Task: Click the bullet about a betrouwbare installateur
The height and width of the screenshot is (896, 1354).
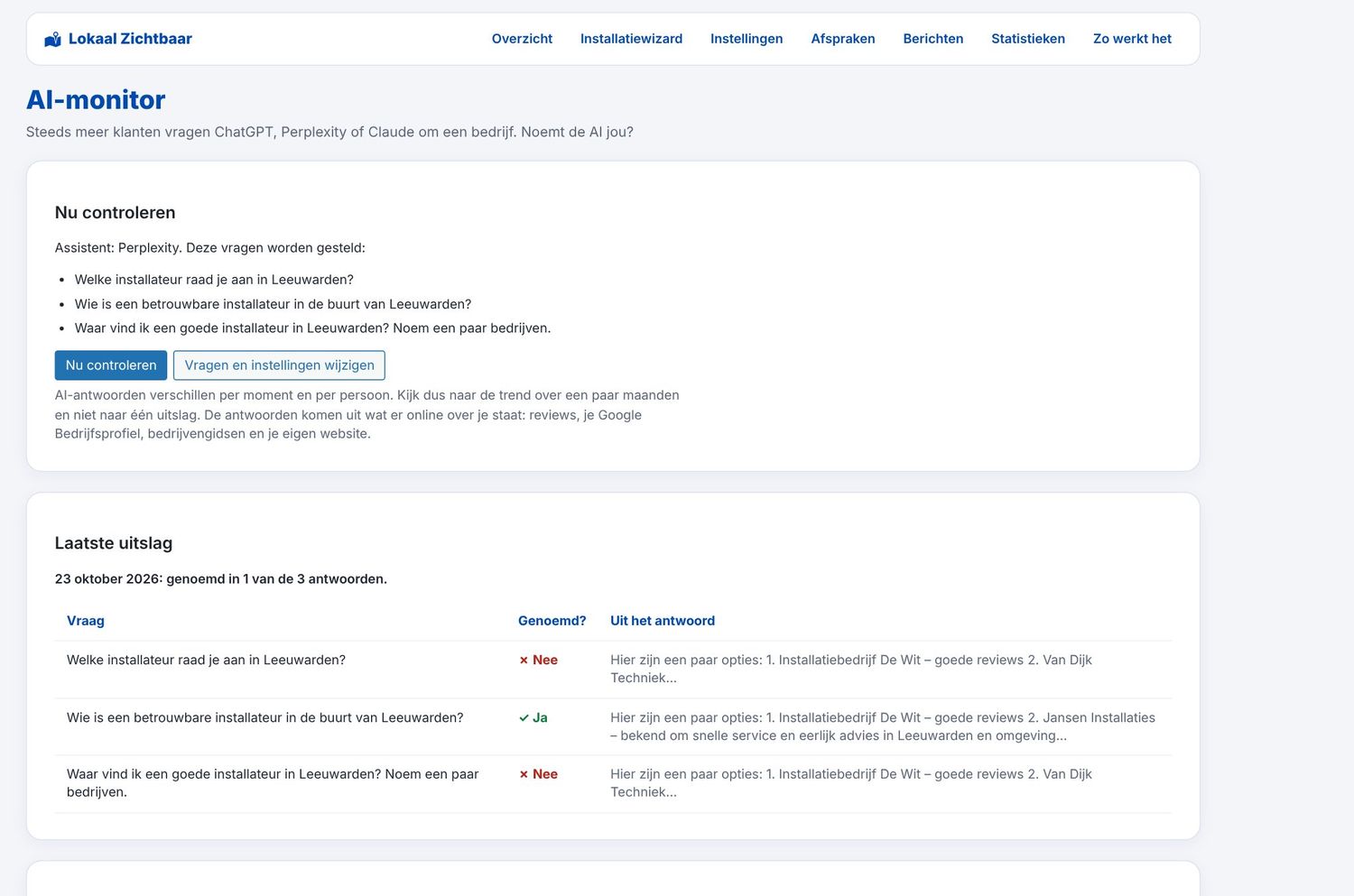Action: pos(273,304)
